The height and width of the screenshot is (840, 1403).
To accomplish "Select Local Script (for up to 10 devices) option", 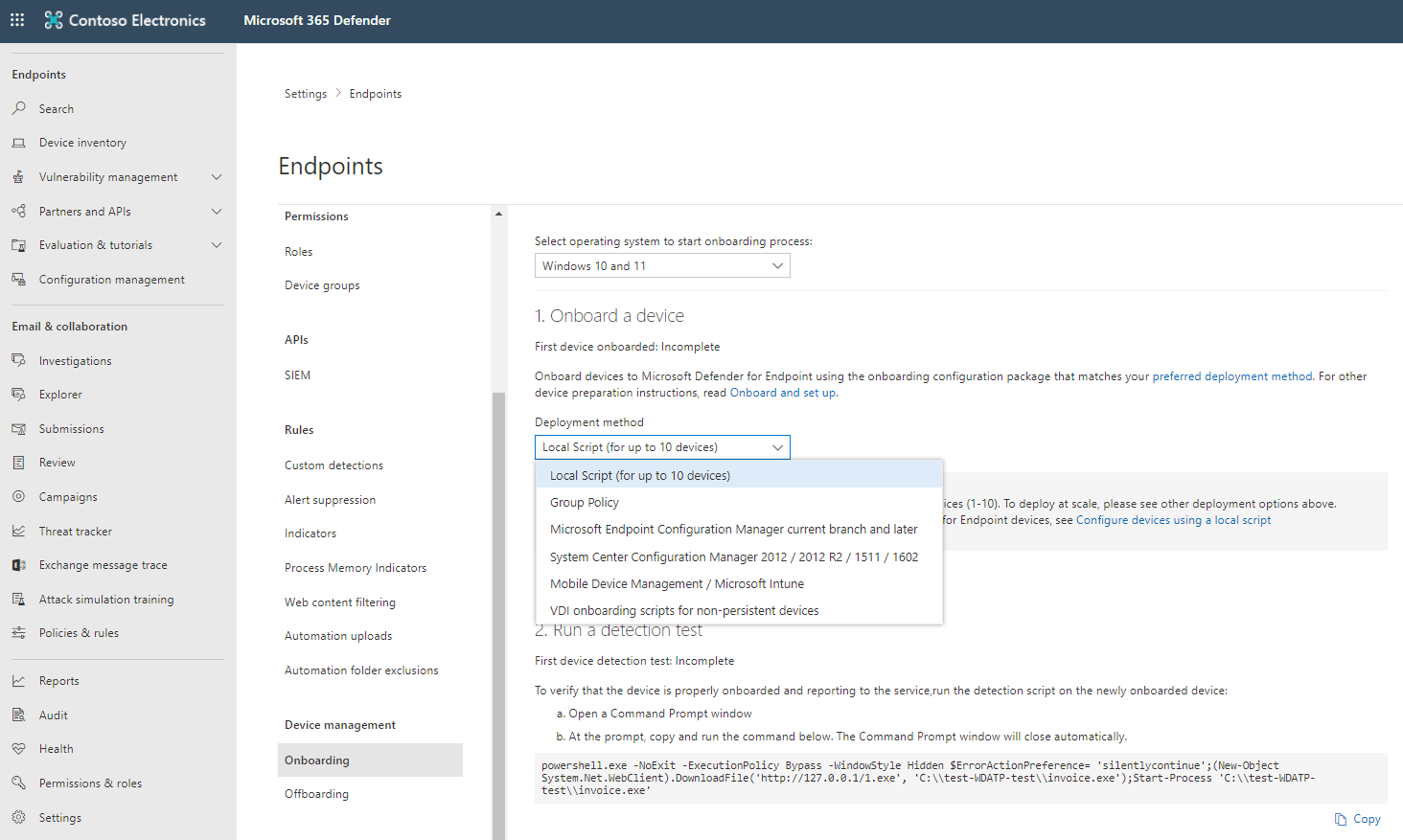I will point(739,475).
